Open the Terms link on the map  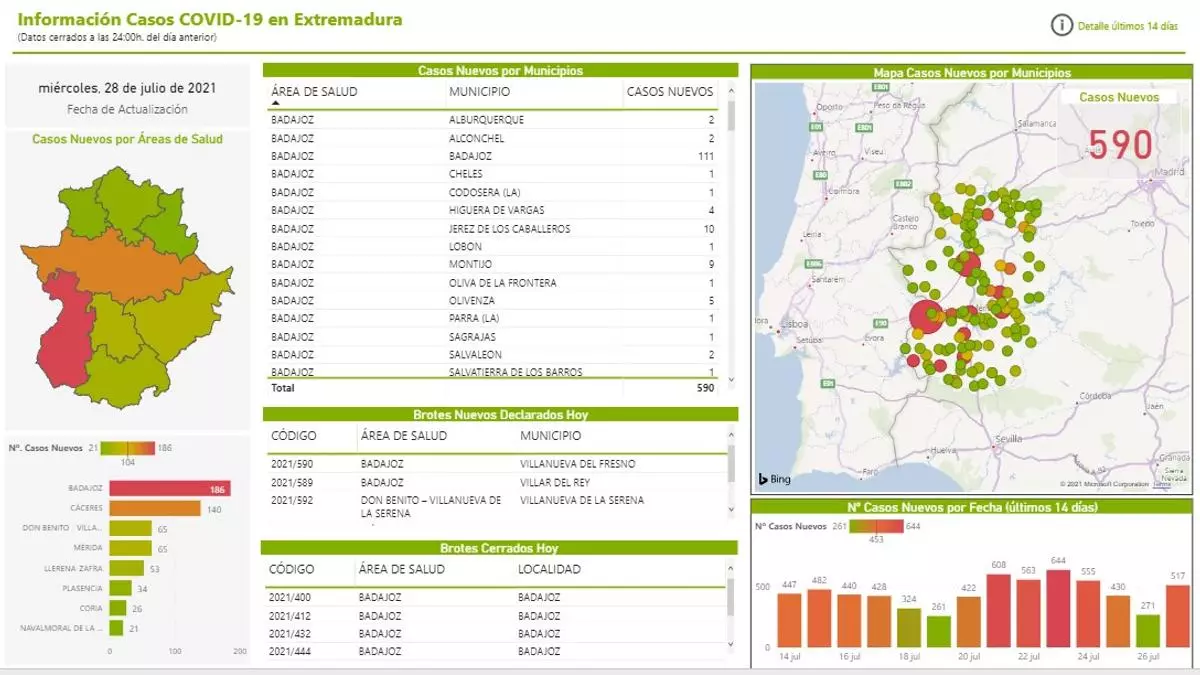point(1161,484)
